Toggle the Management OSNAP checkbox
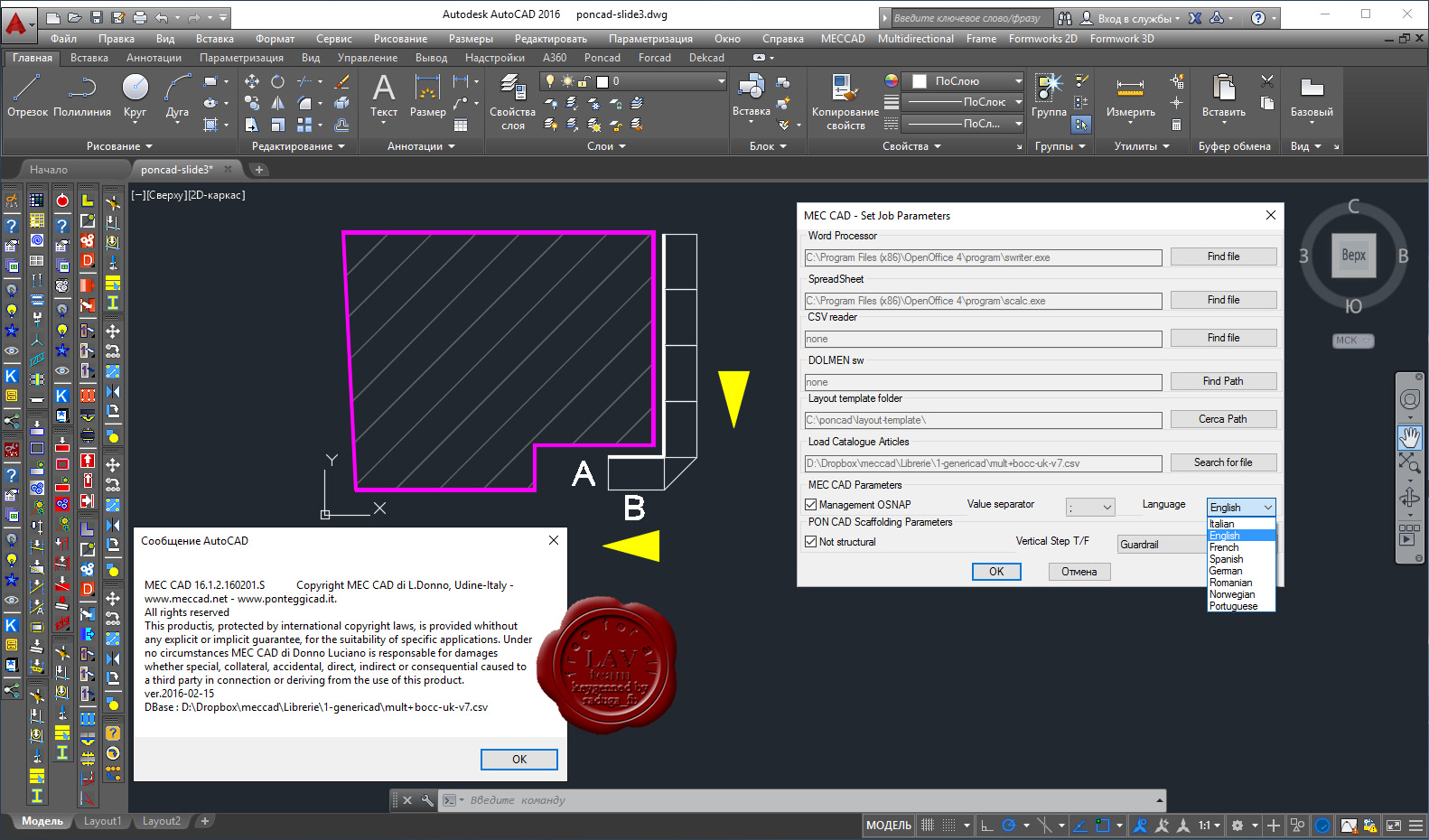Image resolution: width=1429 pixels, height=840 pixels. tap(810, 505)
